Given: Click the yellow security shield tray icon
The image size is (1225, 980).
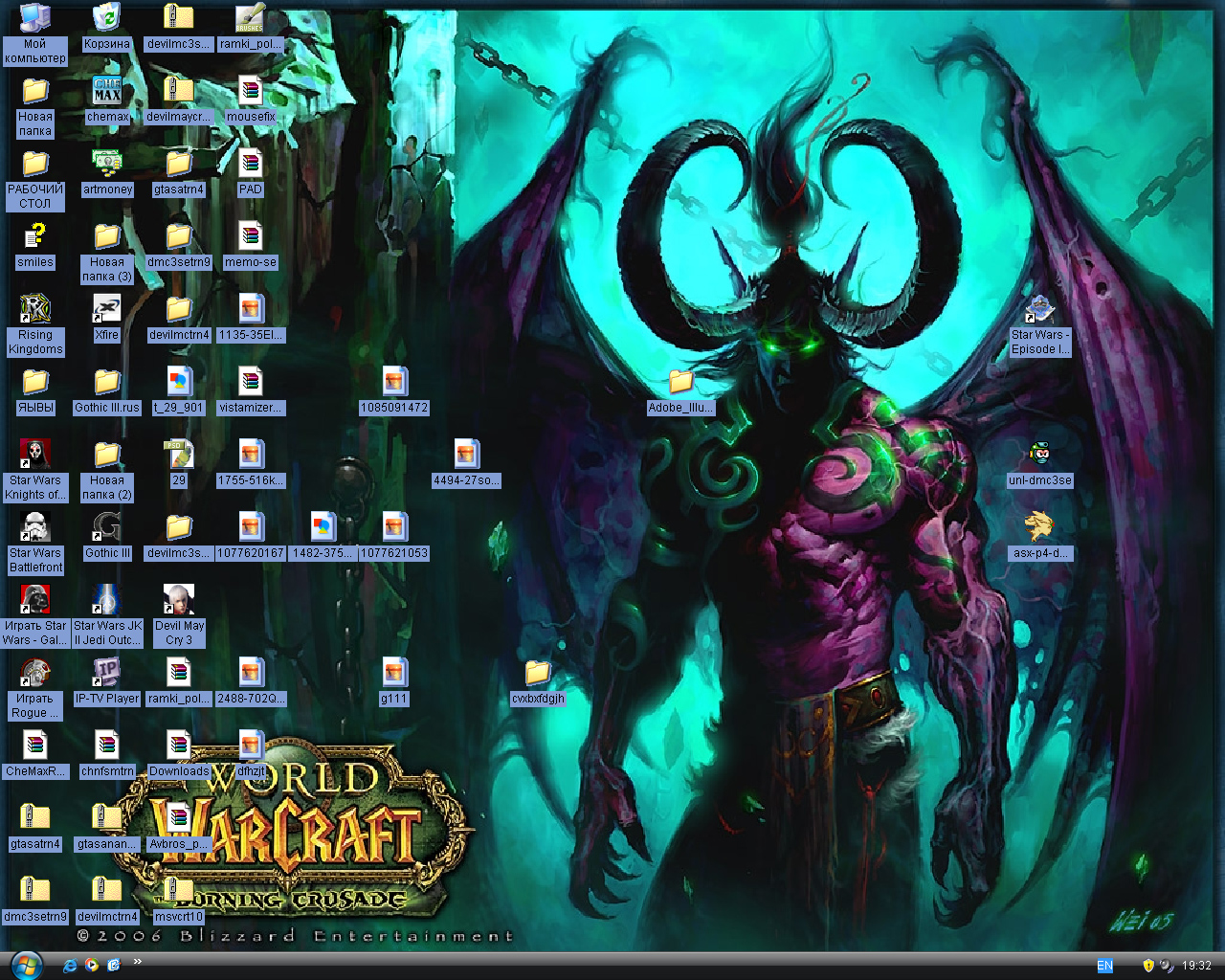Looking at the screenshot, I should coord(1148,966).
